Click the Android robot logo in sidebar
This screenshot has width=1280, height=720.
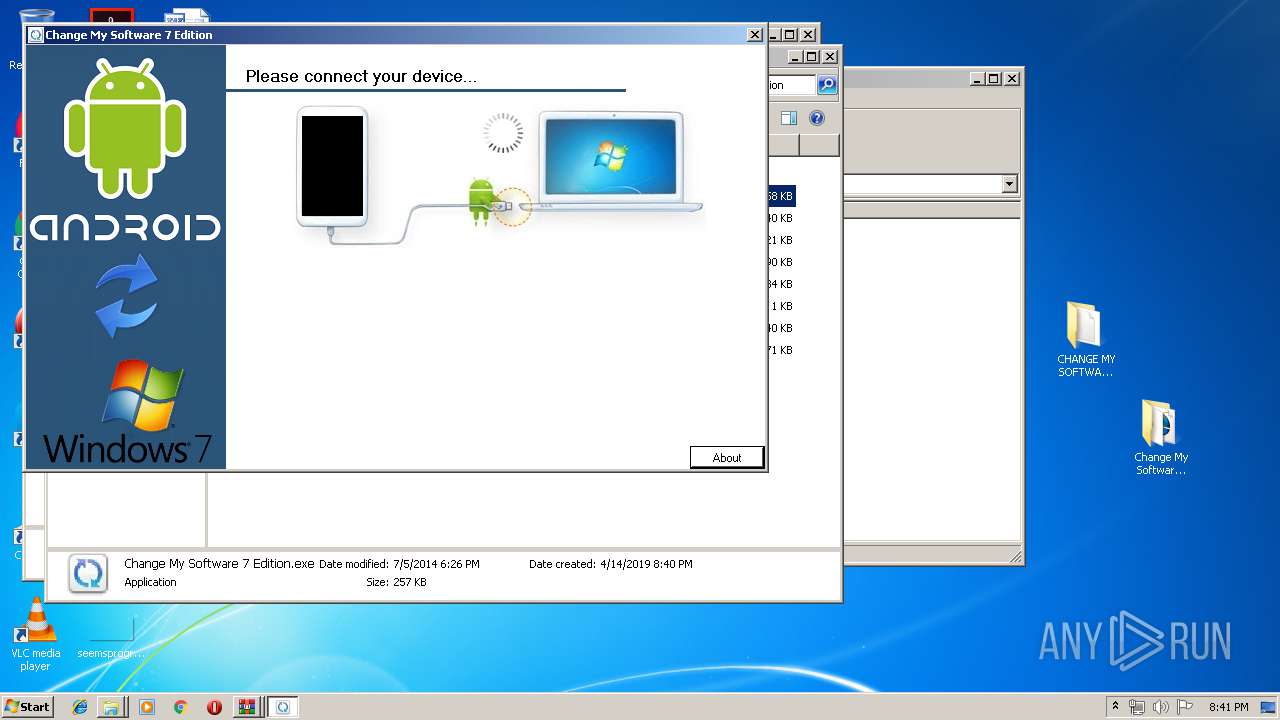(x=125, y=128)
